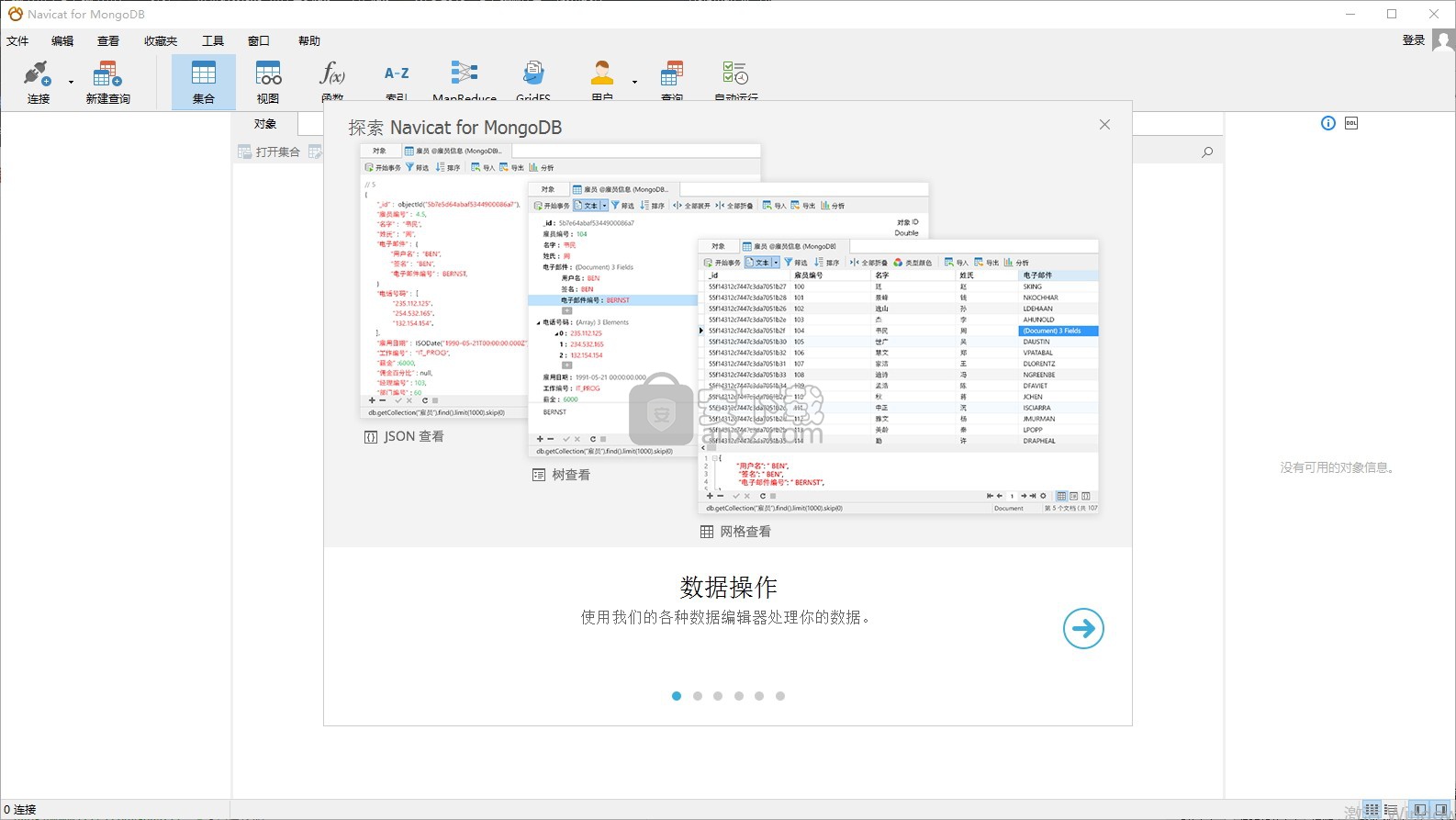Open the Query table toolbar icon
The width and height of the screenshot is (1456, 820).
pyautogui.click(x=672, y=73)
